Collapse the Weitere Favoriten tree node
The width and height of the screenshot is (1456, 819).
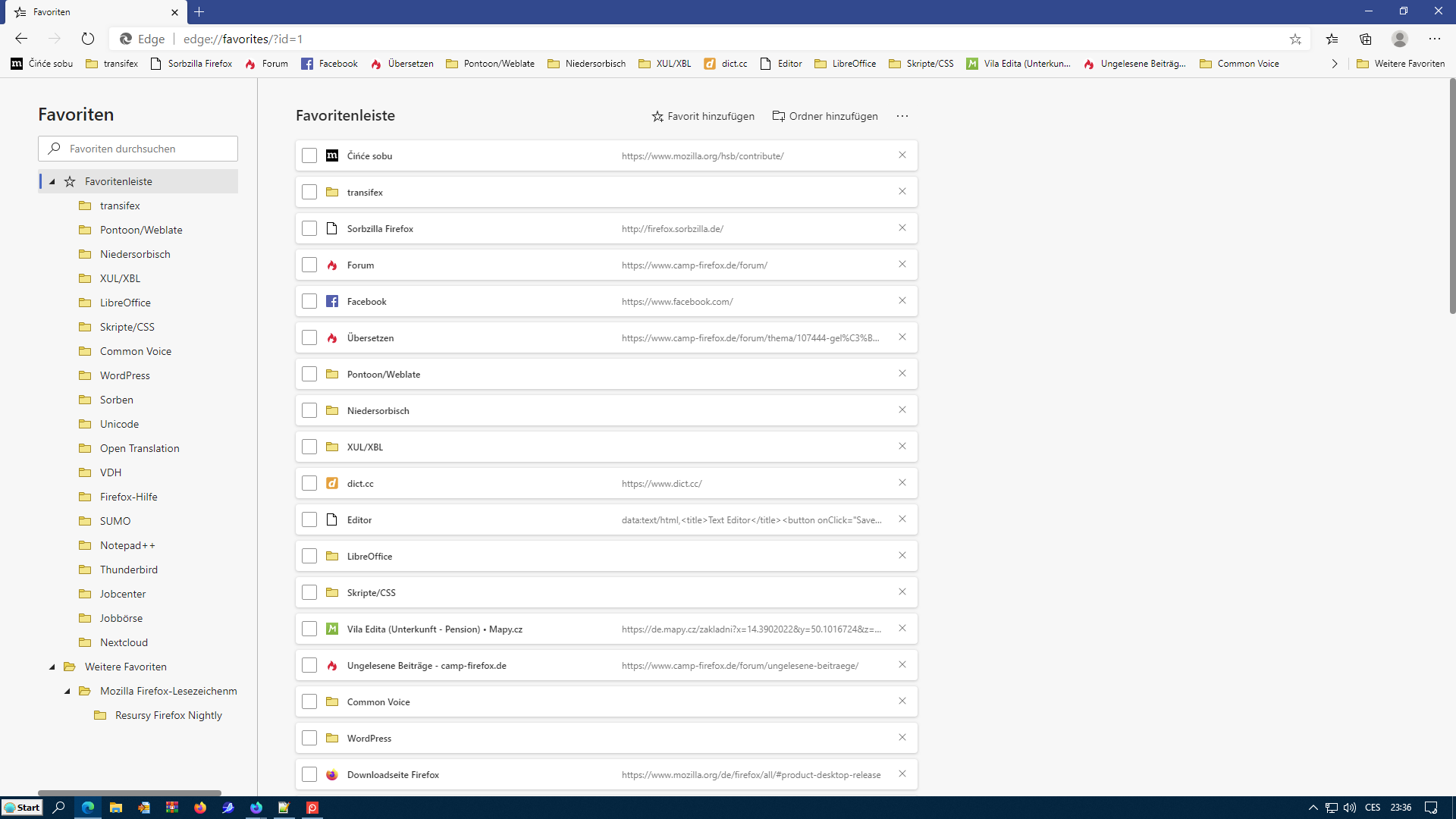pos(52,667)
